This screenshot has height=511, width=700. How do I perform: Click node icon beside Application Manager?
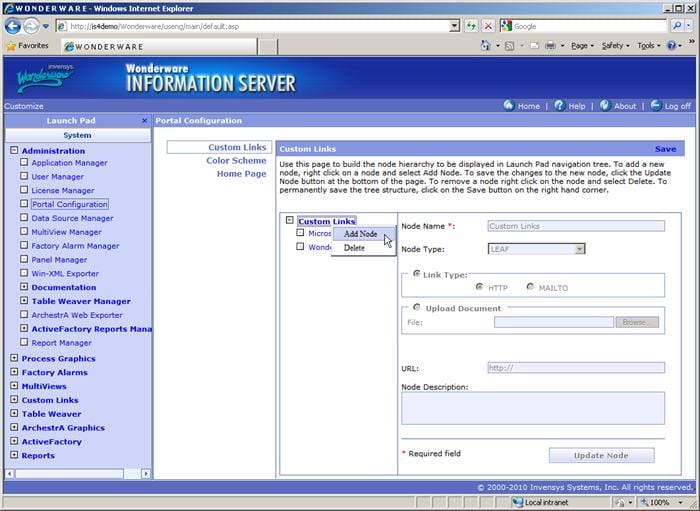point(24,162)
